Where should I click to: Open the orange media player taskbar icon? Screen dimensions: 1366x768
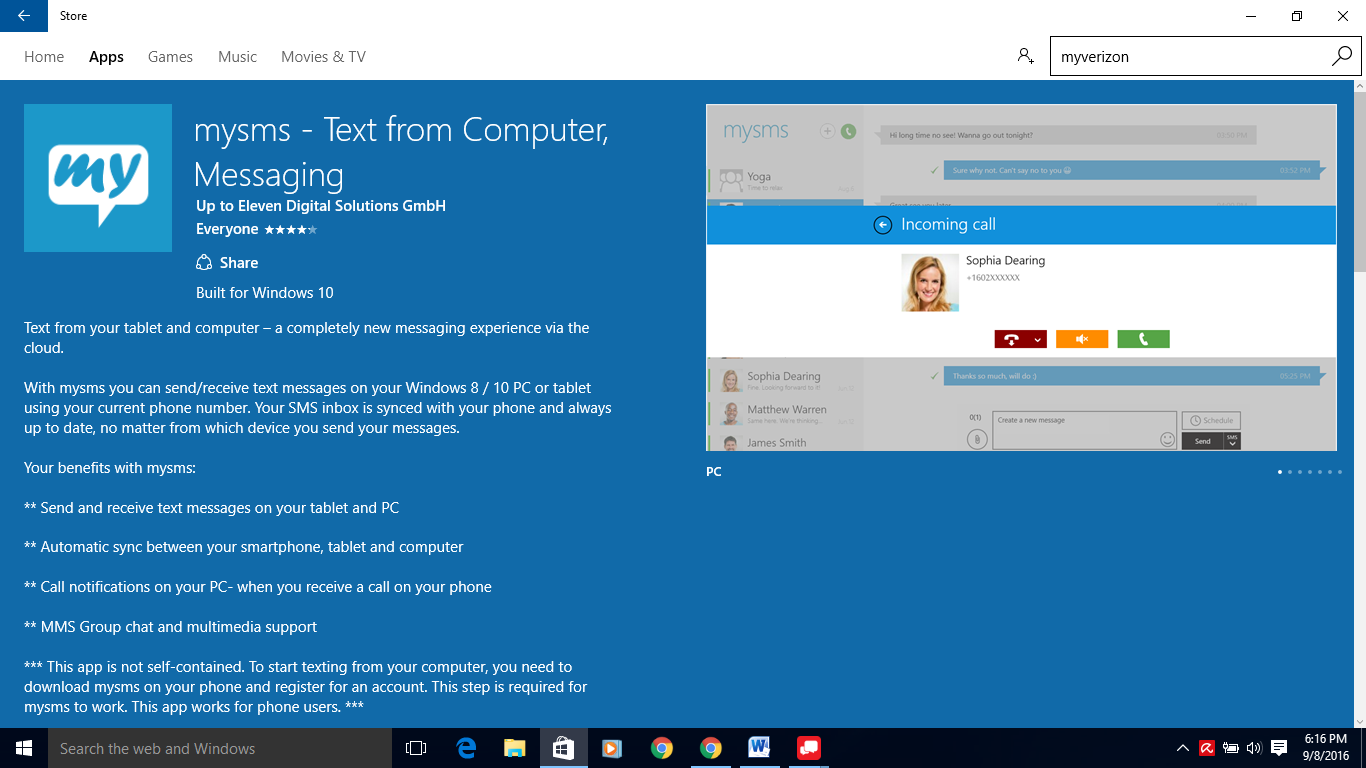(x=612, y=748)
